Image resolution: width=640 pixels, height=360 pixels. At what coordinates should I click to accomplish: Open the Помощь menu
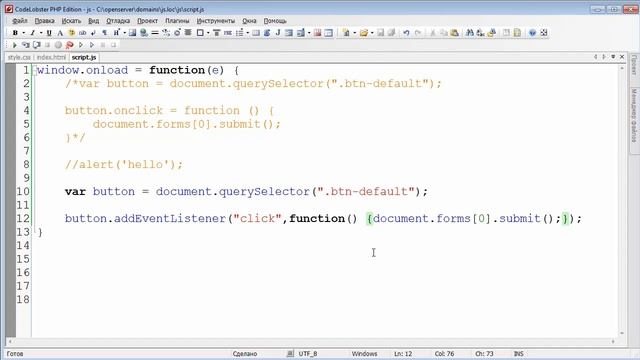(275, 21)
